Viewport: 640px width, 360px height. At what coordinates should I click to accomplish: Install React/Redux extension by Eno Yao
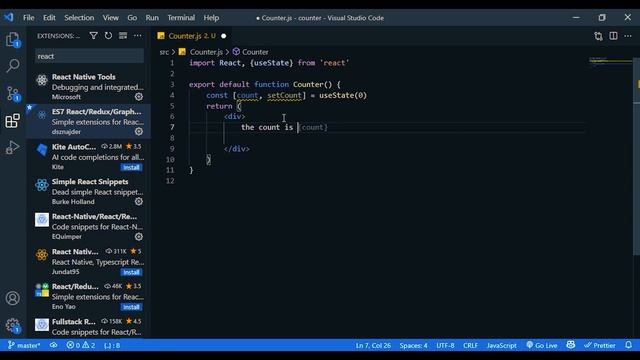coord(131,307)
